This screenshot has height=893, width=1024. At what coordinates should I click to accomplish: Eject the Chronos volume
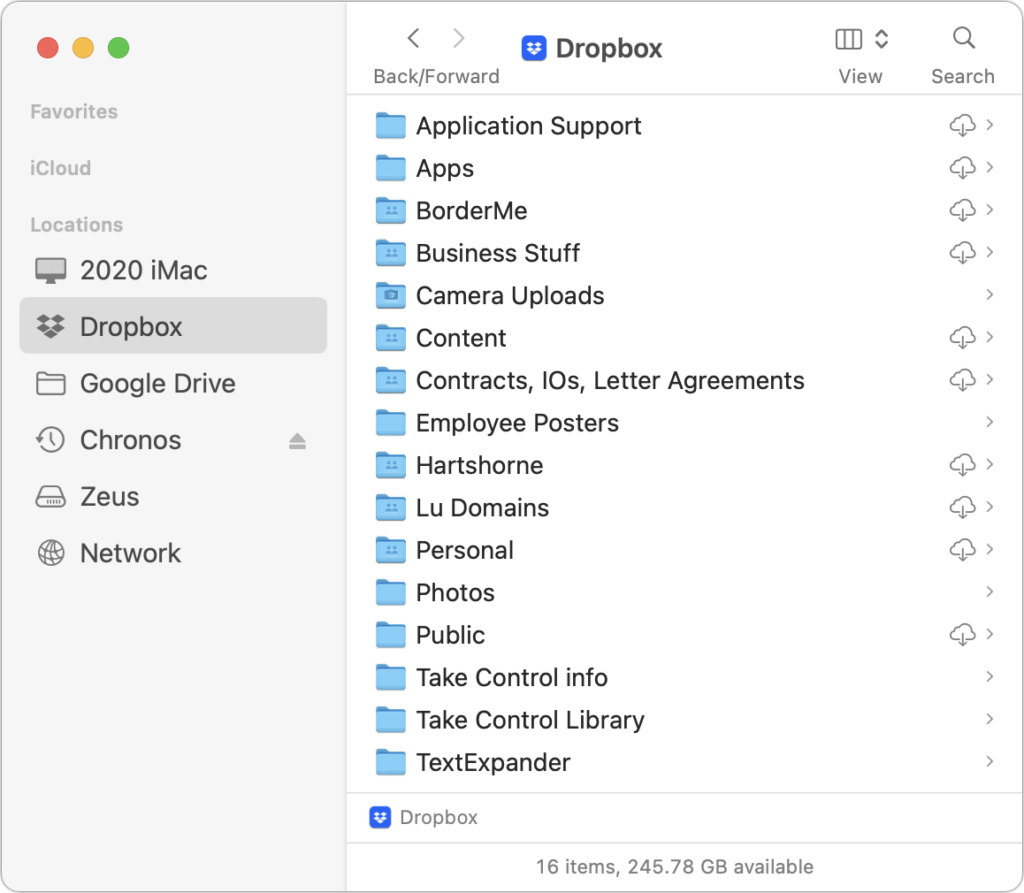click(x=297, y=441)
